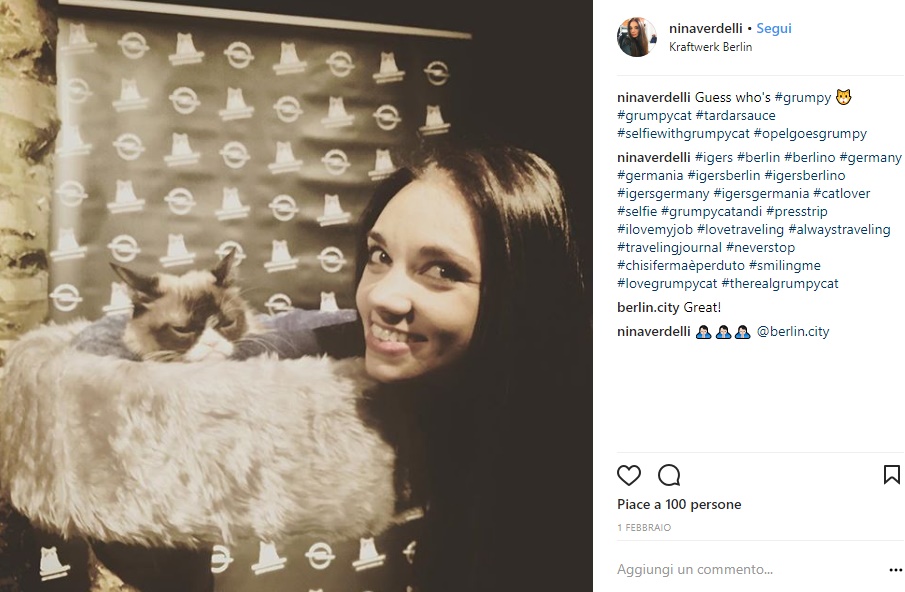Open #grumpycat hashtag
The width and height of the screenshot is (905, 592).
654,115
